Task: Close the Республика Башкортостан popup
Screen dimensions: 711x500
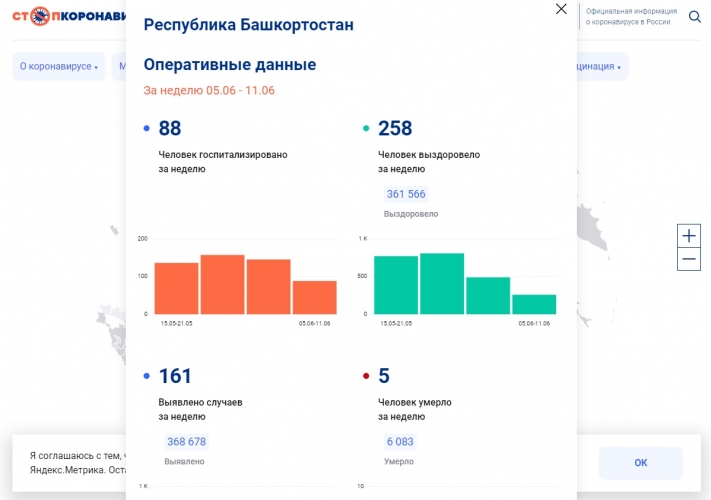Action: (561, 9)
